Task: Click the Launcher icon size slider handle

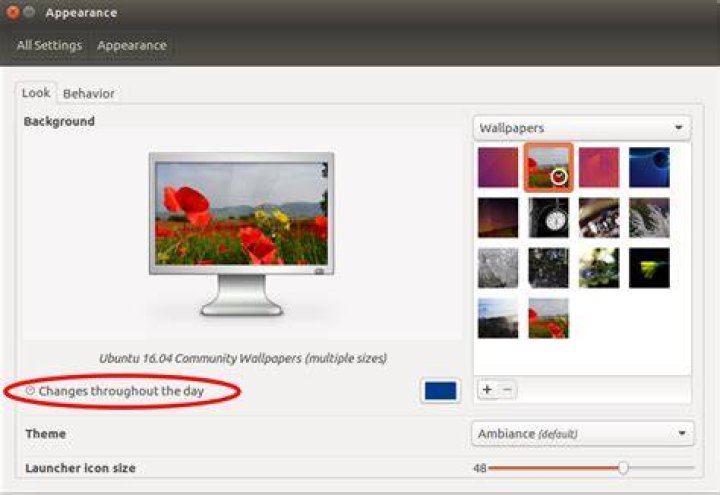Action: [x=623, y=468]
